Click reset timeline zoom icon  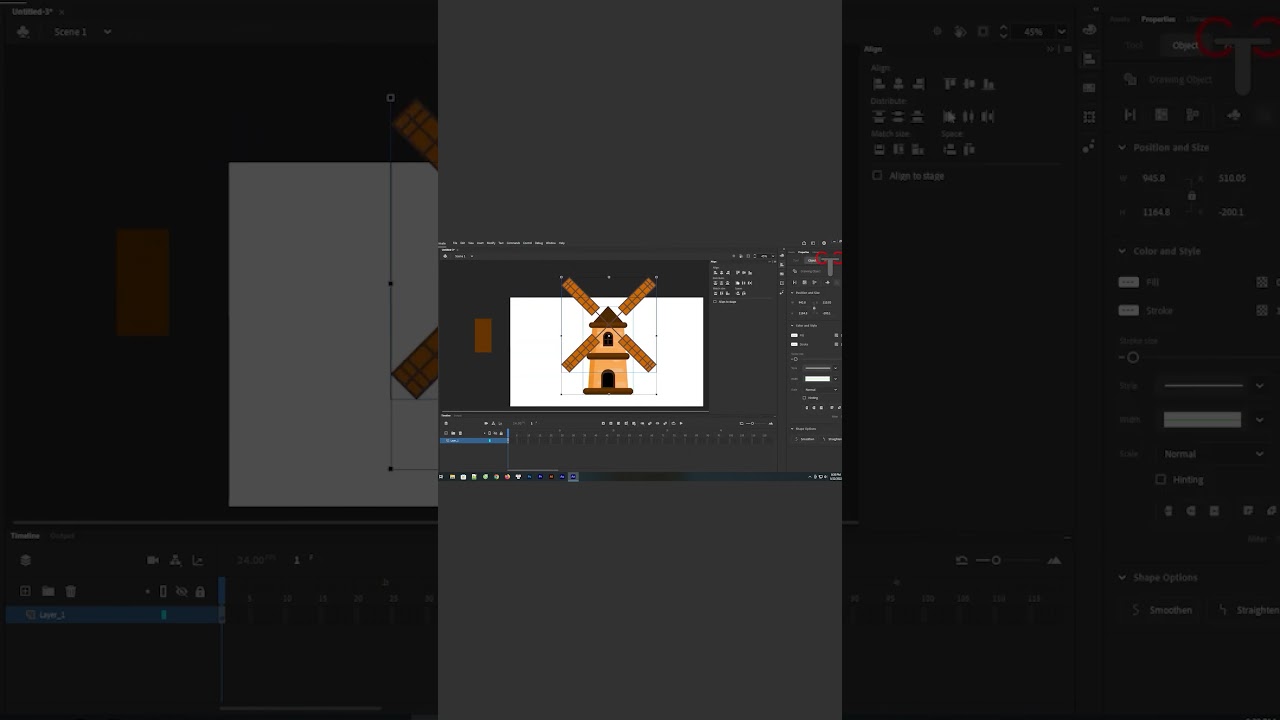[x=962, y=560]
